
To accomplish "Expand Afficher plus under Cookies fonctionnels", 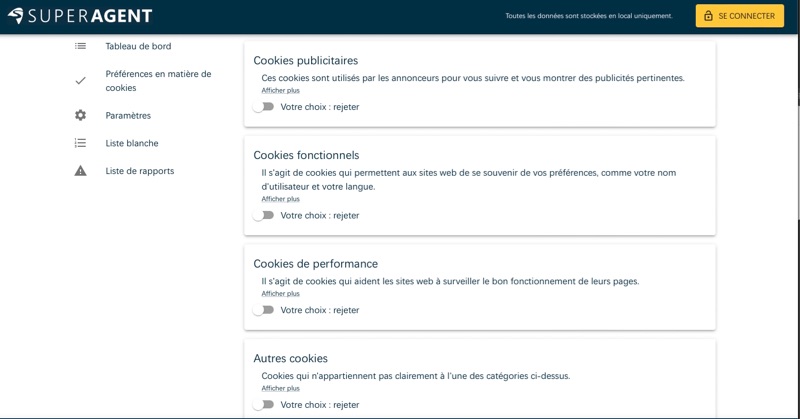I will click(280, 198).
